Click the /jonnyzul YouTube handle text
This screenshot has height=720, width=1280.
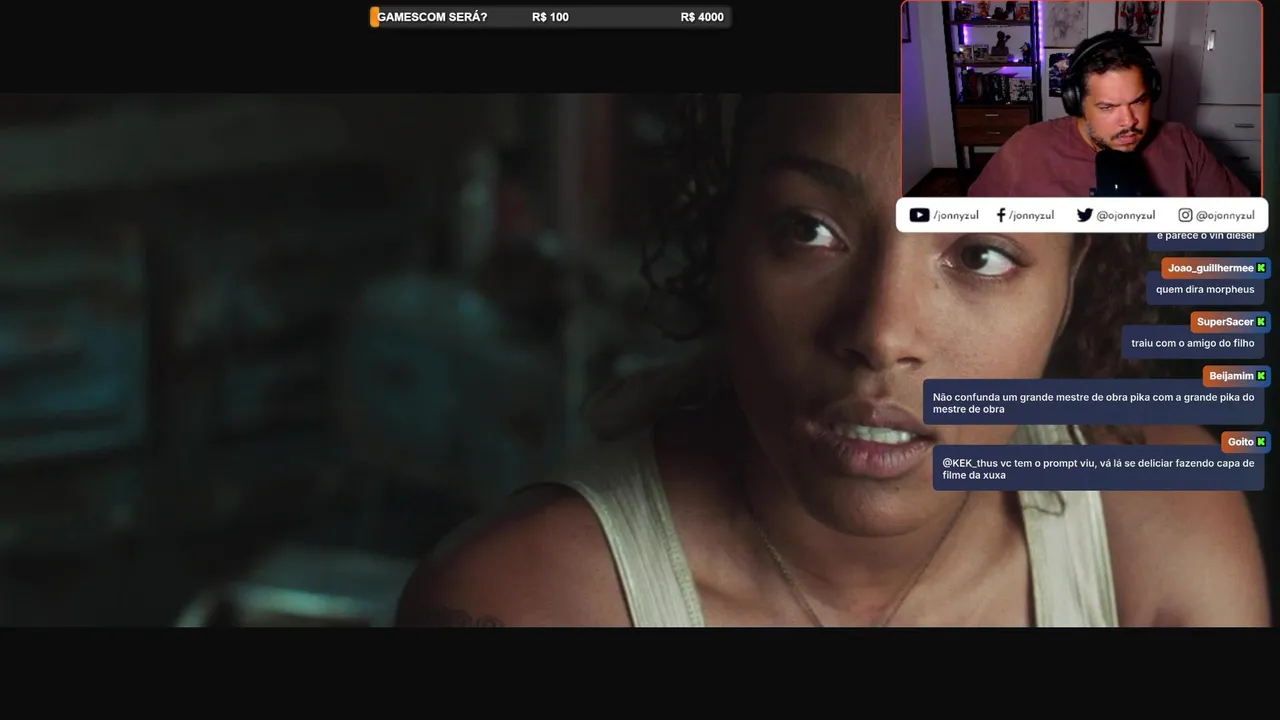[956, 215]
